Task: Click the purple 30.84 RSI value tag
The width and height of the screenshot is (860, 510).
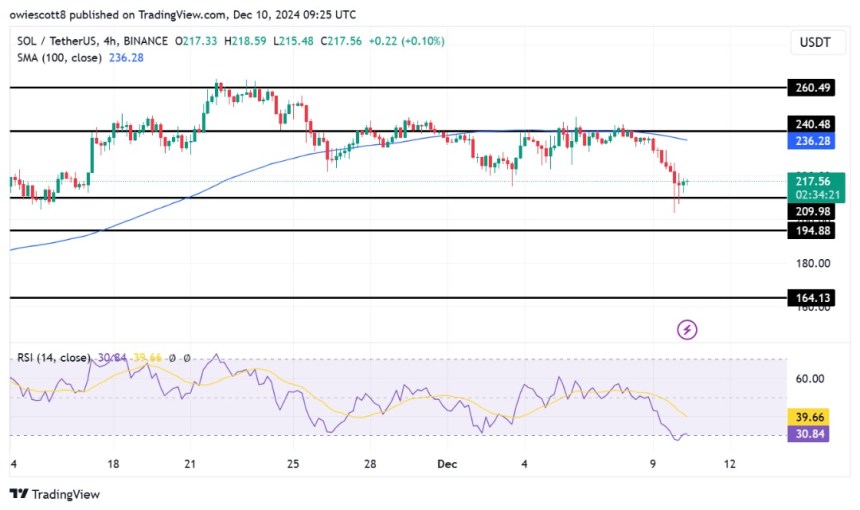Action: 808,434
